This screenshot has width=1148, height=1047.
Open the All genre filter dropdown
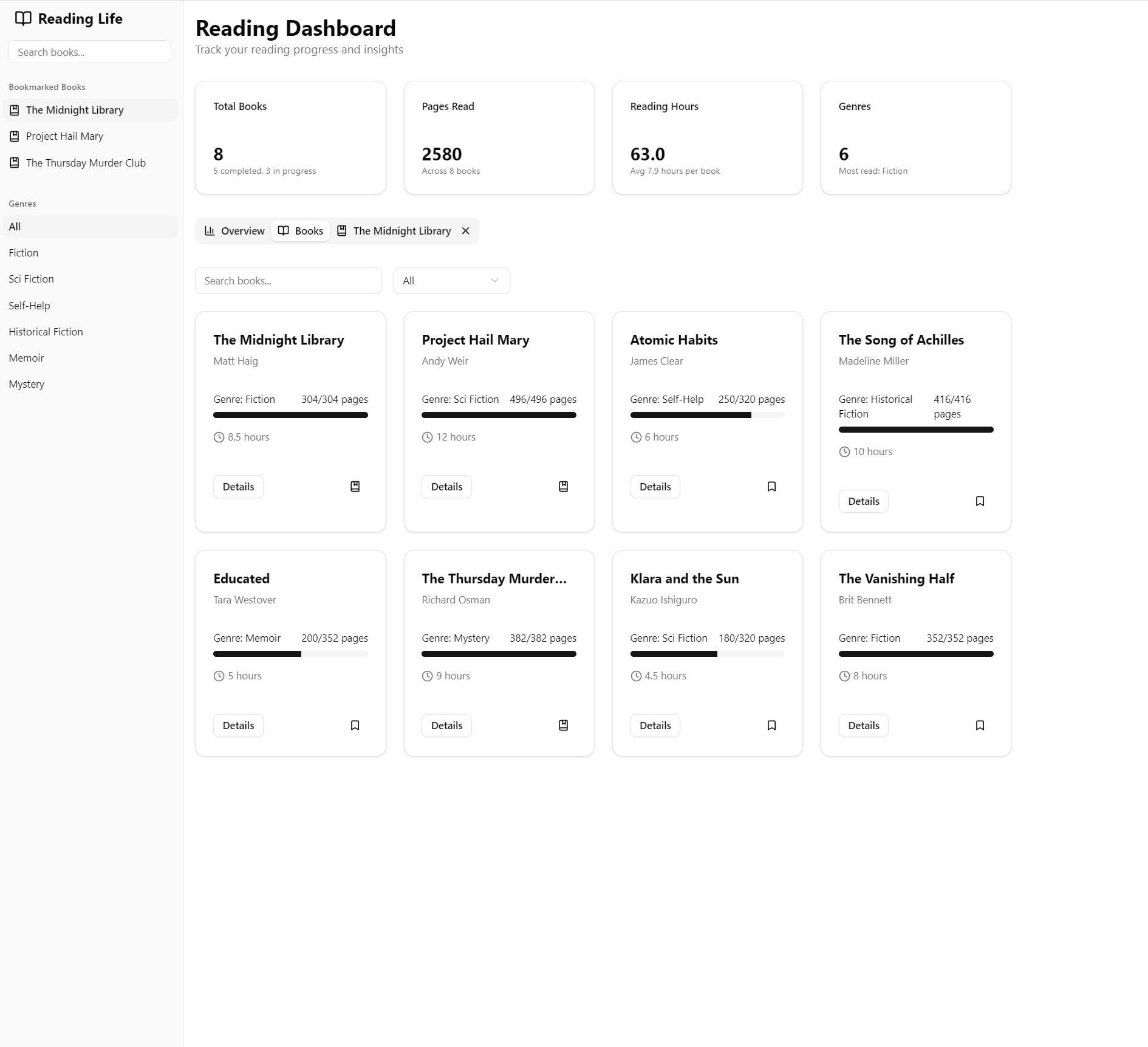click(451, 281)
